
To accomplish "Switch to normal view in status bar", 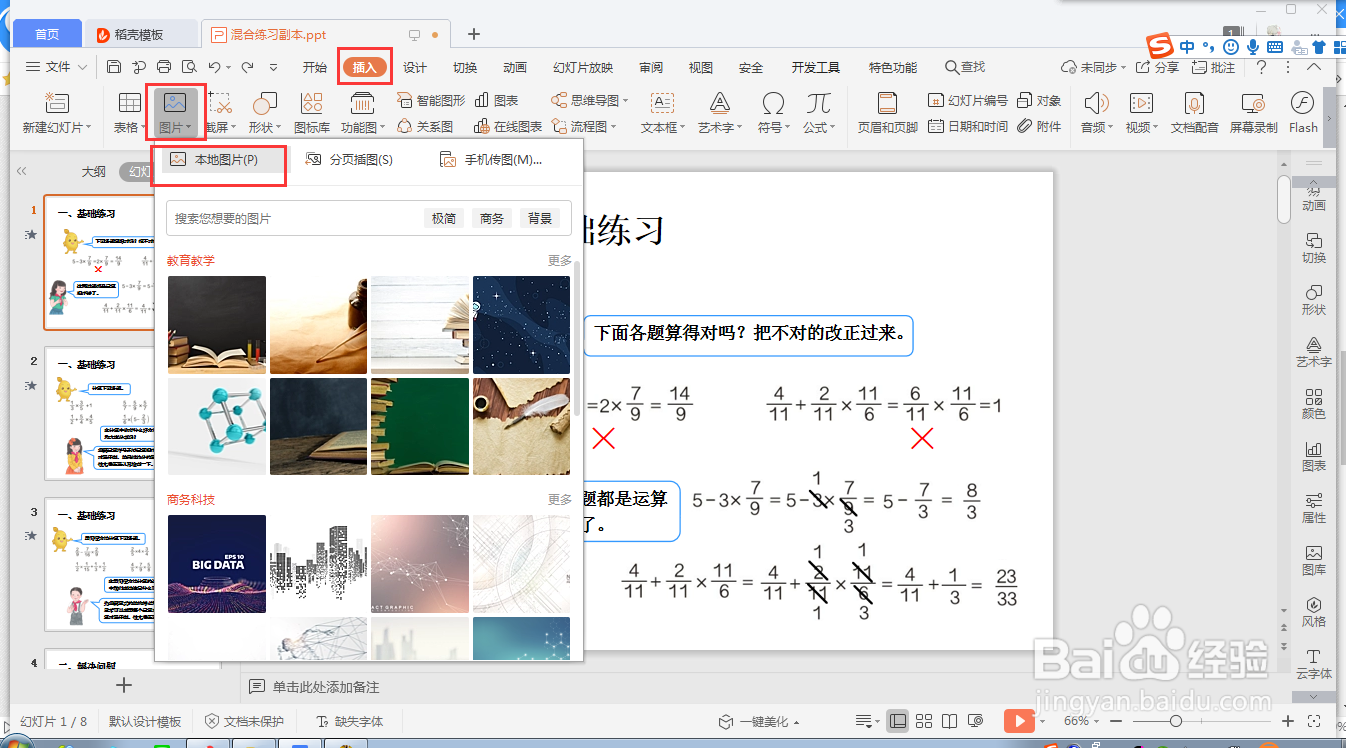I will 898,721.
